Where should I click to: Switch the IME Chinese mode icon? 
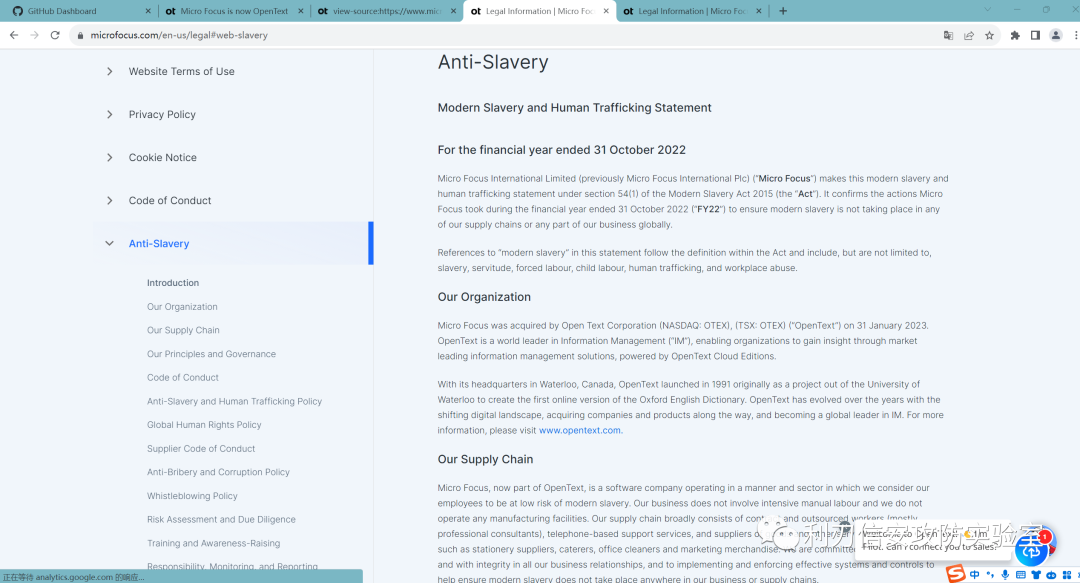975,575
